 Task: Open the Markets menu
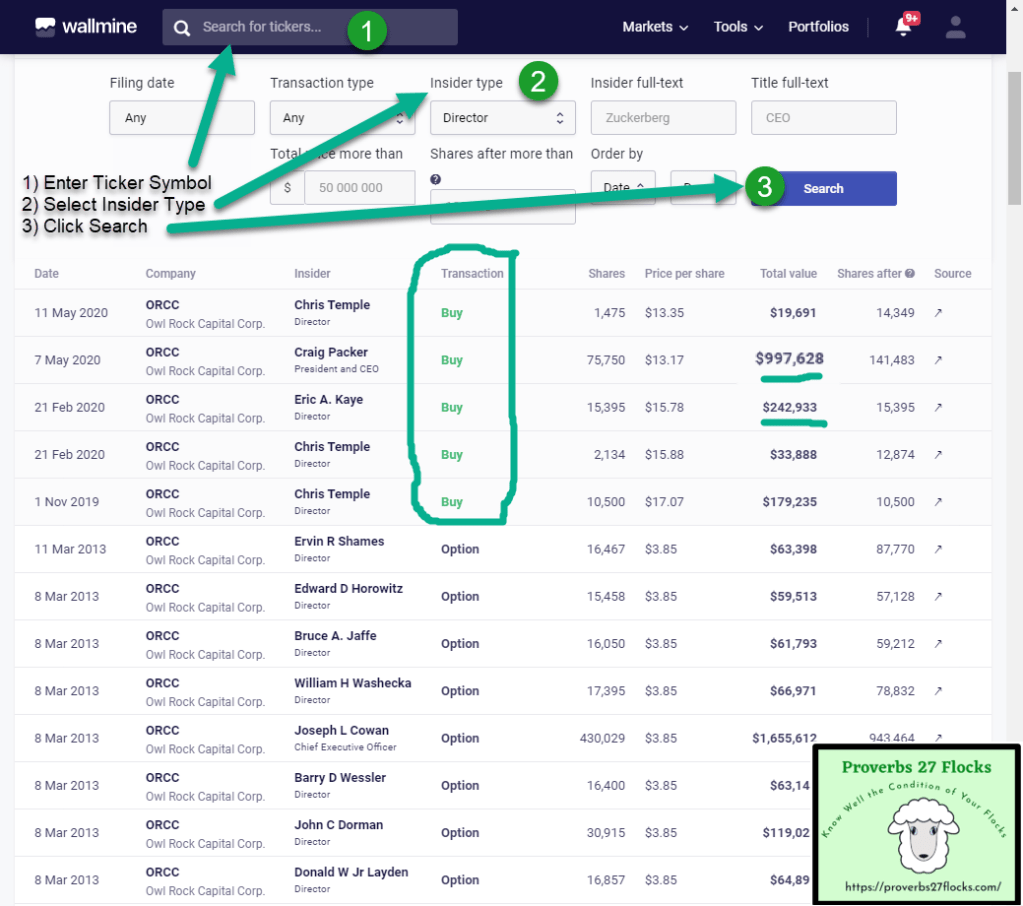click(655, 27)
